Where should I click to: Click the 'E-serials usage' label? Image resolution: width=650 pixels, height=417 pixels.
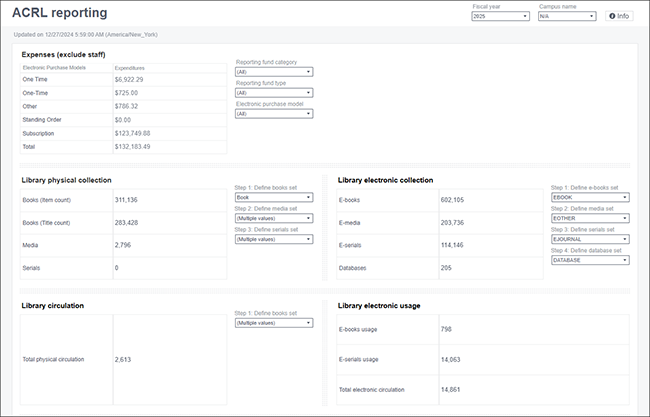pos(359,360)
